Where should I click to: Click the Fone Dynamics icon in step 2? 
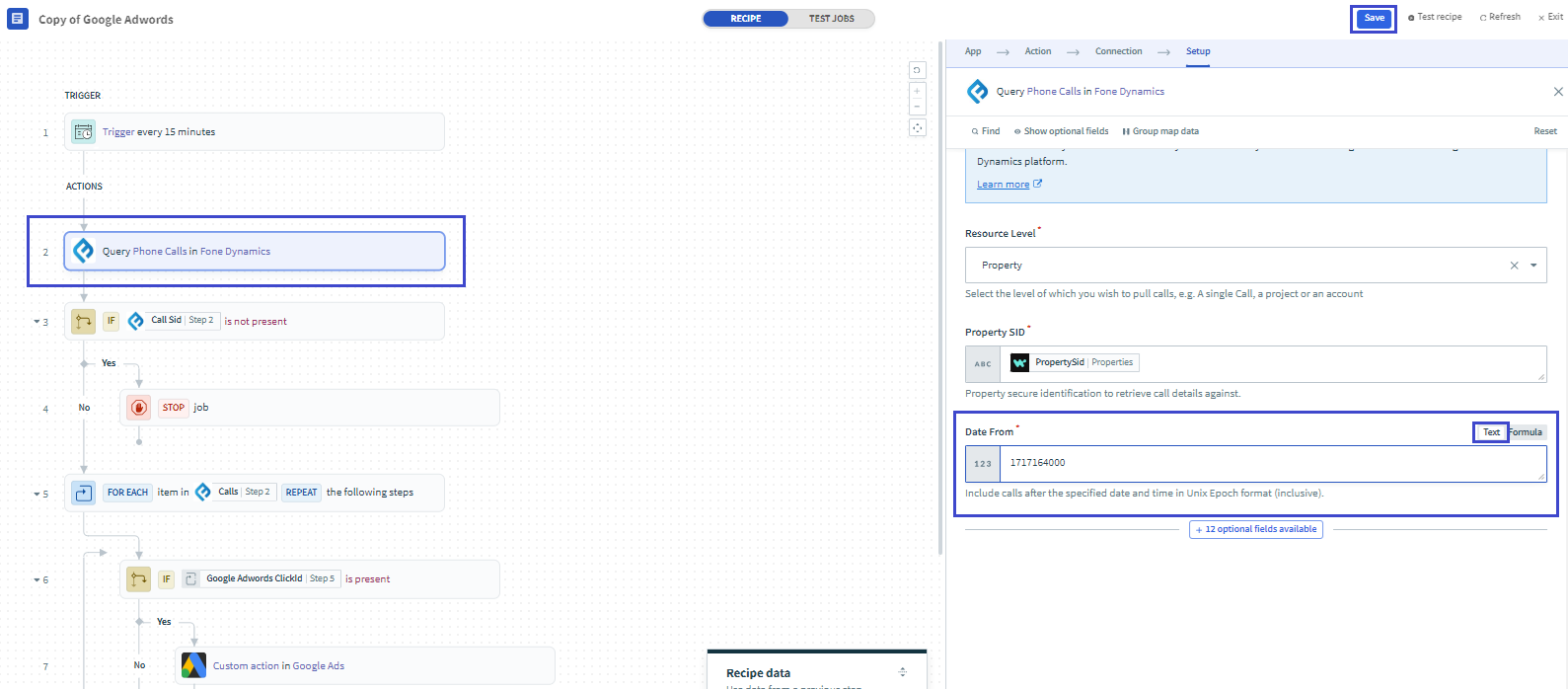[84, 251]
